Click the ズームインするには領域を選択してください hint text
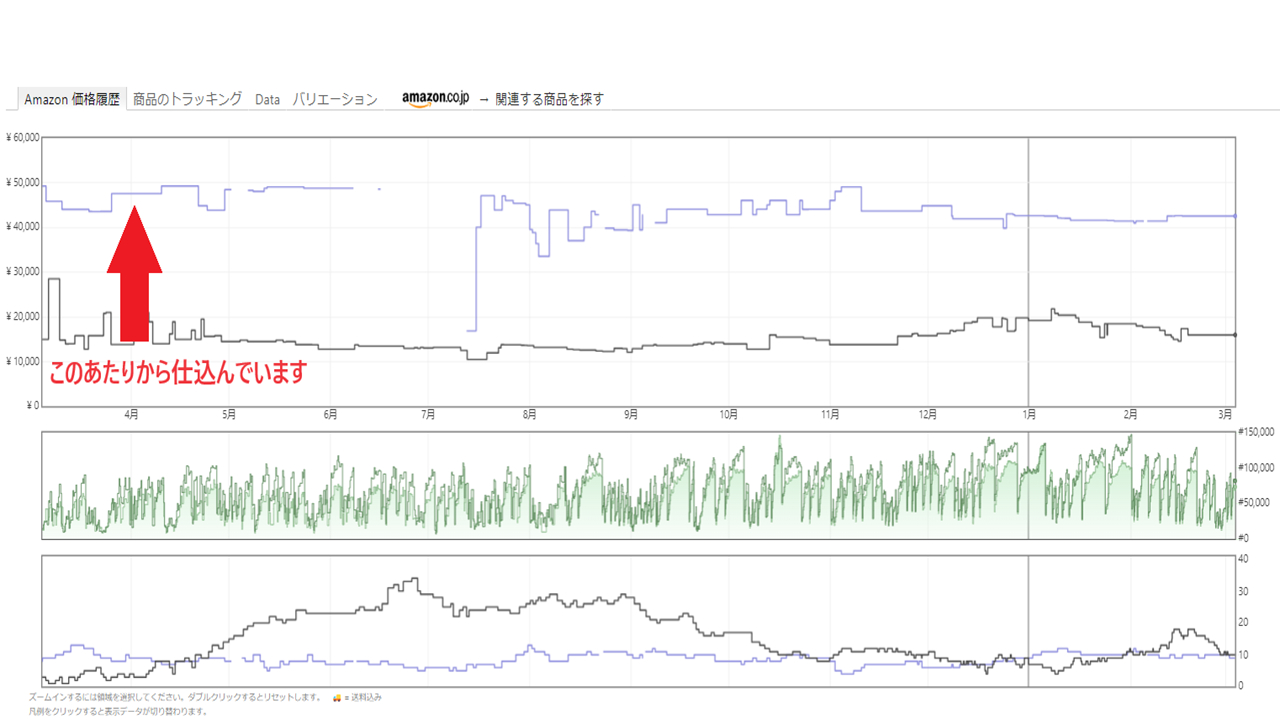 174,697
